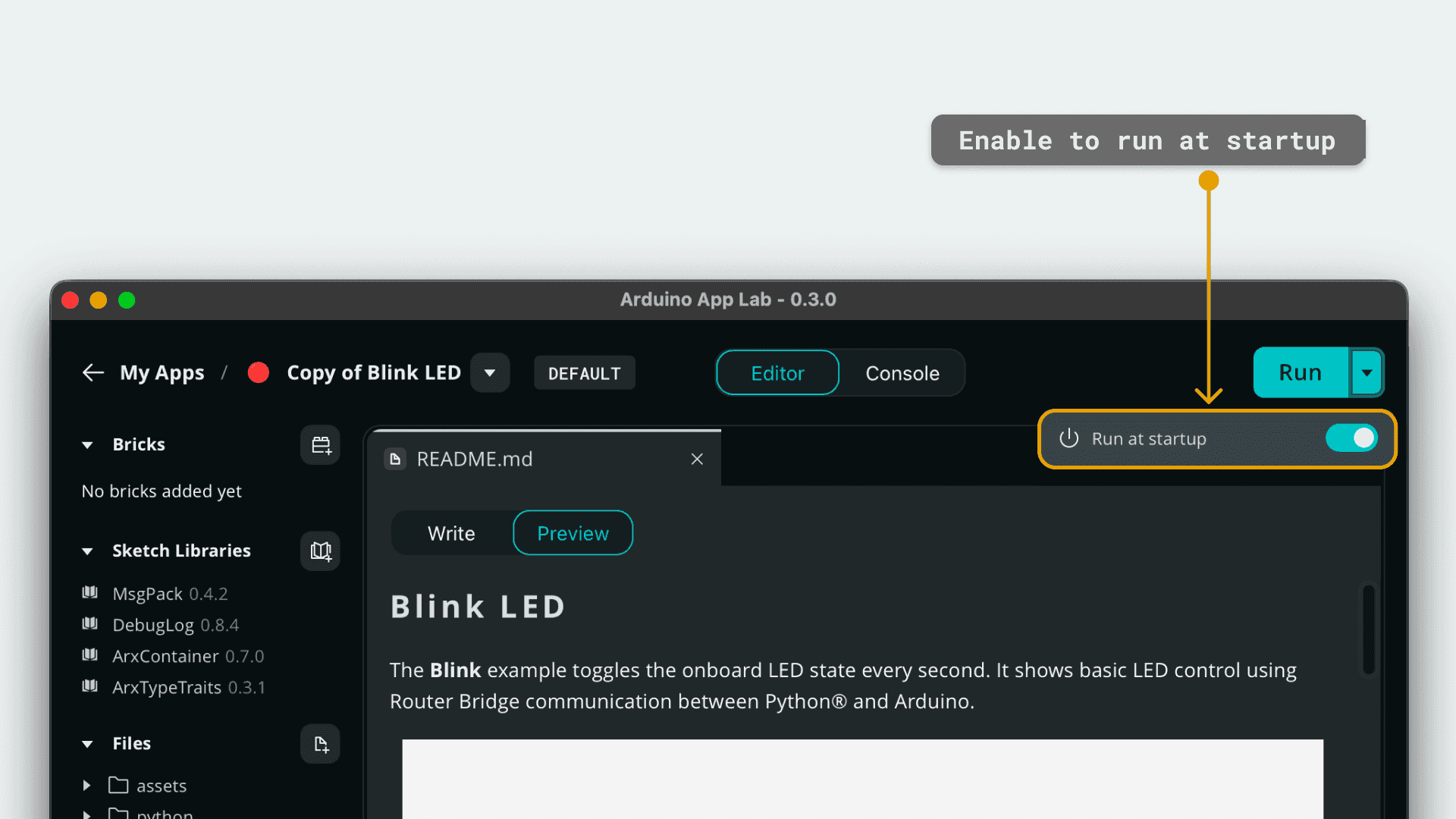The width and height of the screenshot is (1456, 819).
Task: Go to My Apps breadcrumb link
Action: tap(162, 372)
